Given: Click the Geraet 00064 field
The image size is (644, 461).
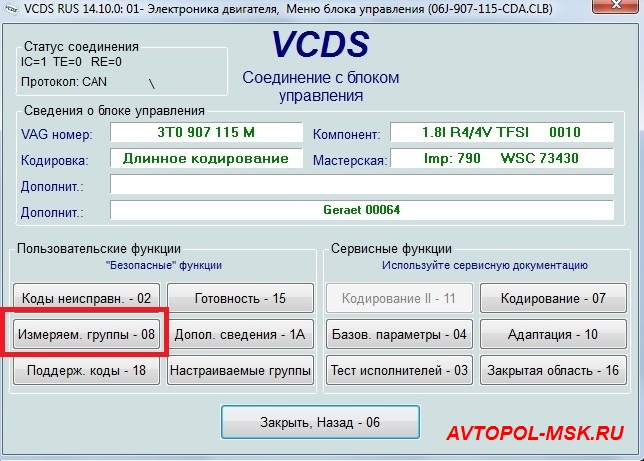Looking at the screenshot, I should tap(362, 210).
